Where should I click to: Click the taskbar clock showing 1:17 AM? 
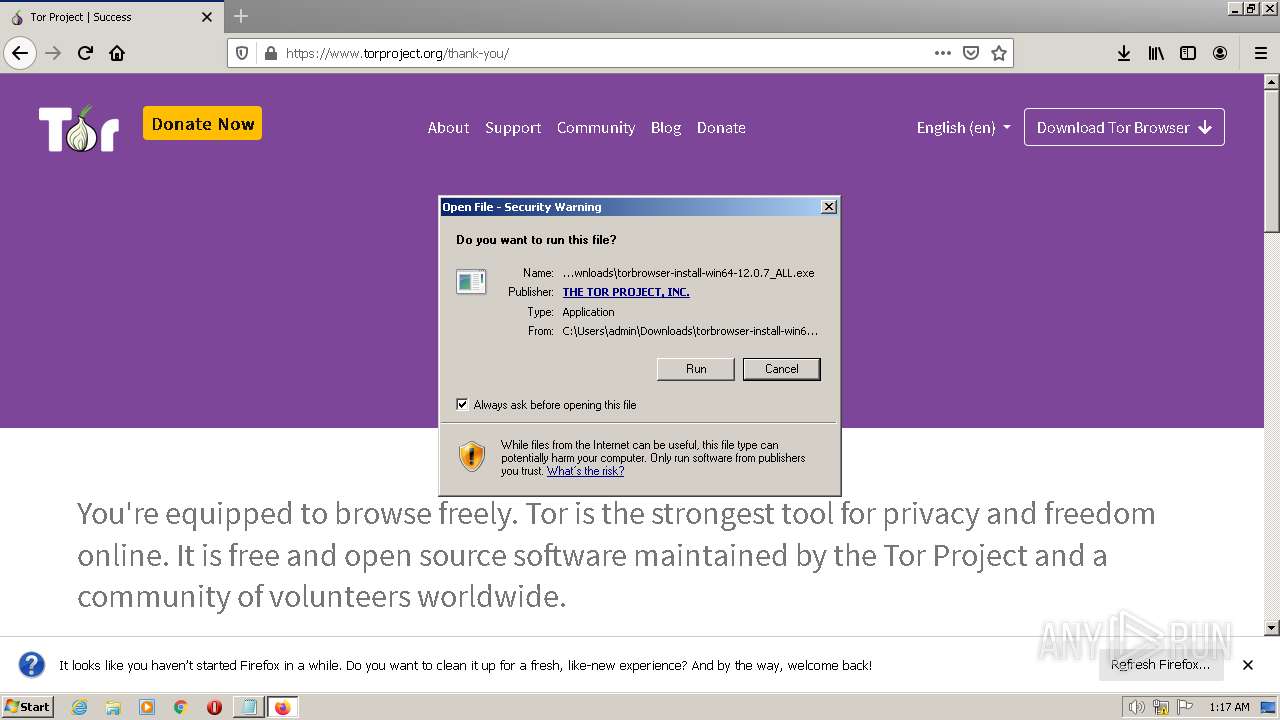(1229, 707)
